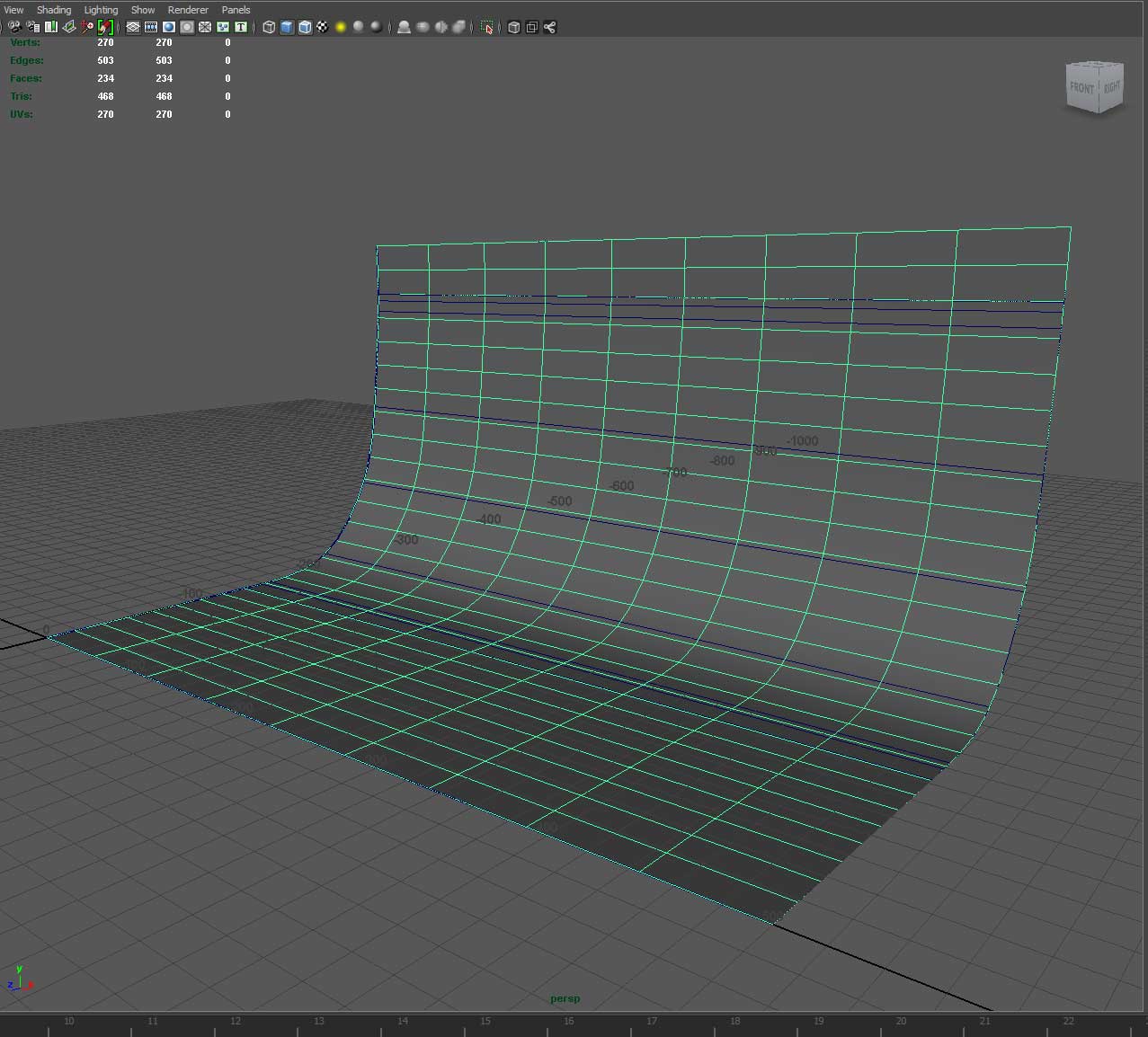Viewport: 1148px width, 1037px height.
Task: Toggle the Film Gate icon
Action: point(151,27)
